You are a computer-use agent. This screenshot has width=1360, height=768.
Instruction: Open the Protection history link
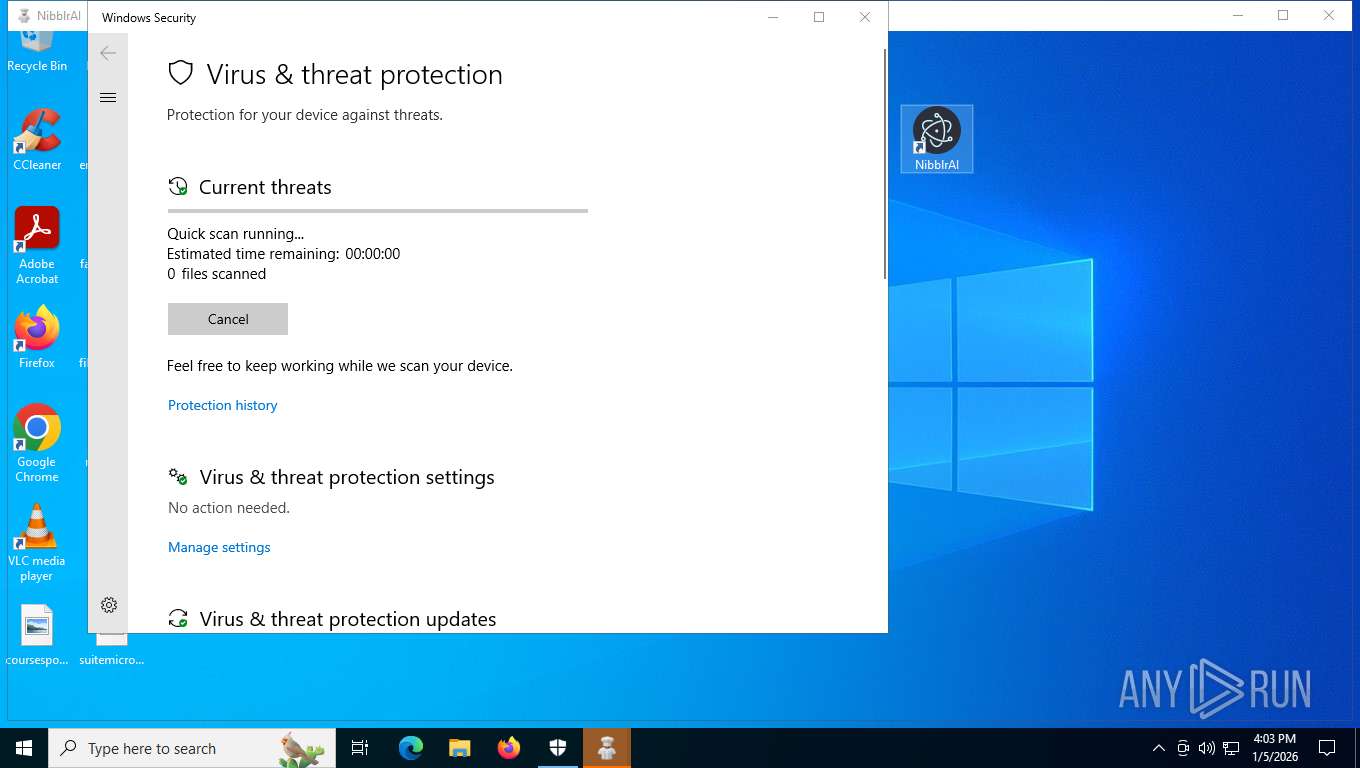222,405
